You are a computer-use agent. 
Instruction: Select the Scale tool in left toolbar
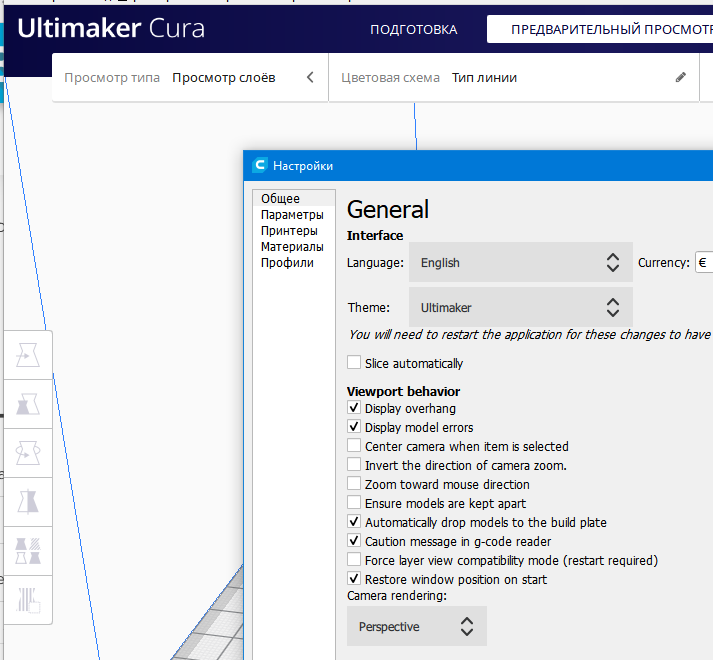[x=28, y=404]
